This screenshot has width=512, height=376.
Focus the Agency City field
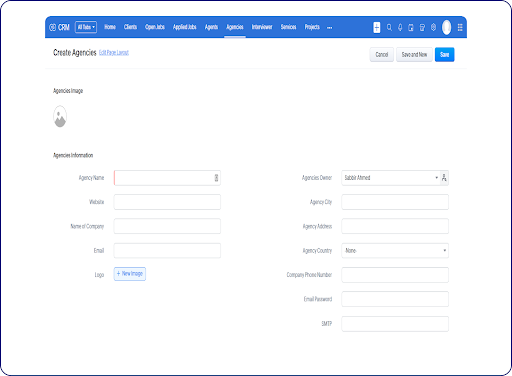click(x=395, y=202)
